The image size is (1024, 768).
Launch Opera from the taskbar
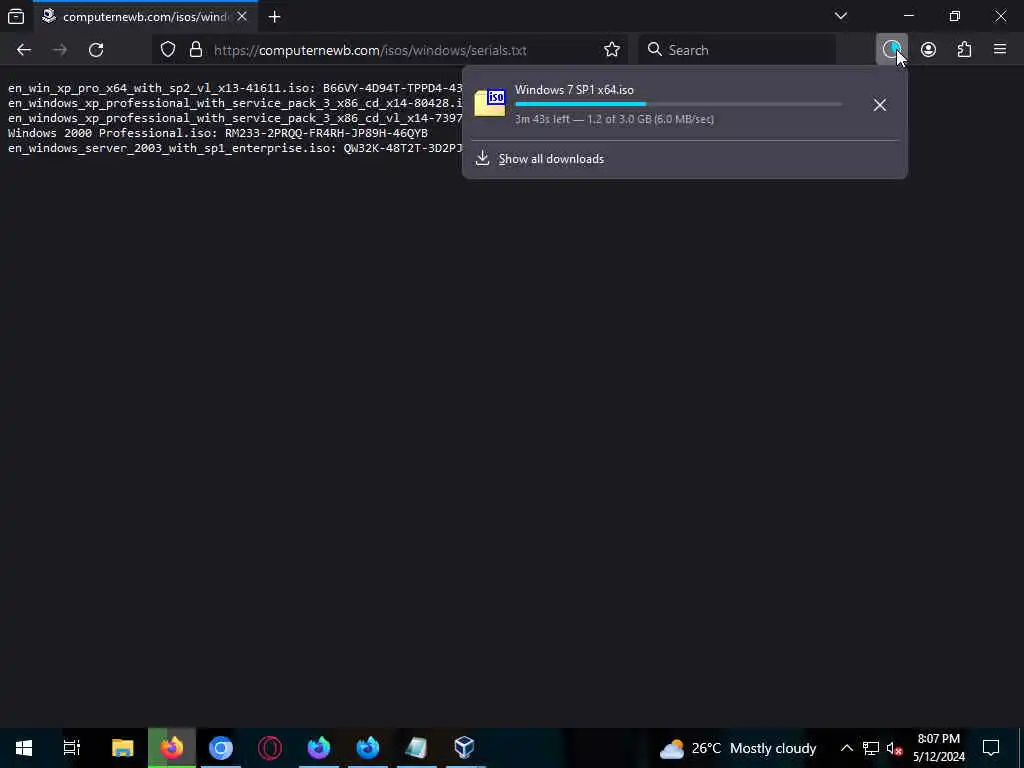coord(270,748)
